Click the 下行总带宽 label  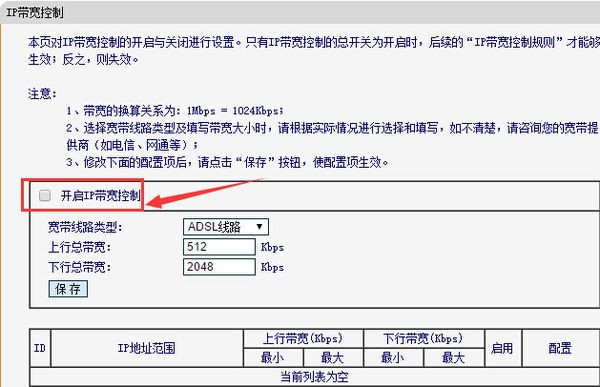[79, 267]
